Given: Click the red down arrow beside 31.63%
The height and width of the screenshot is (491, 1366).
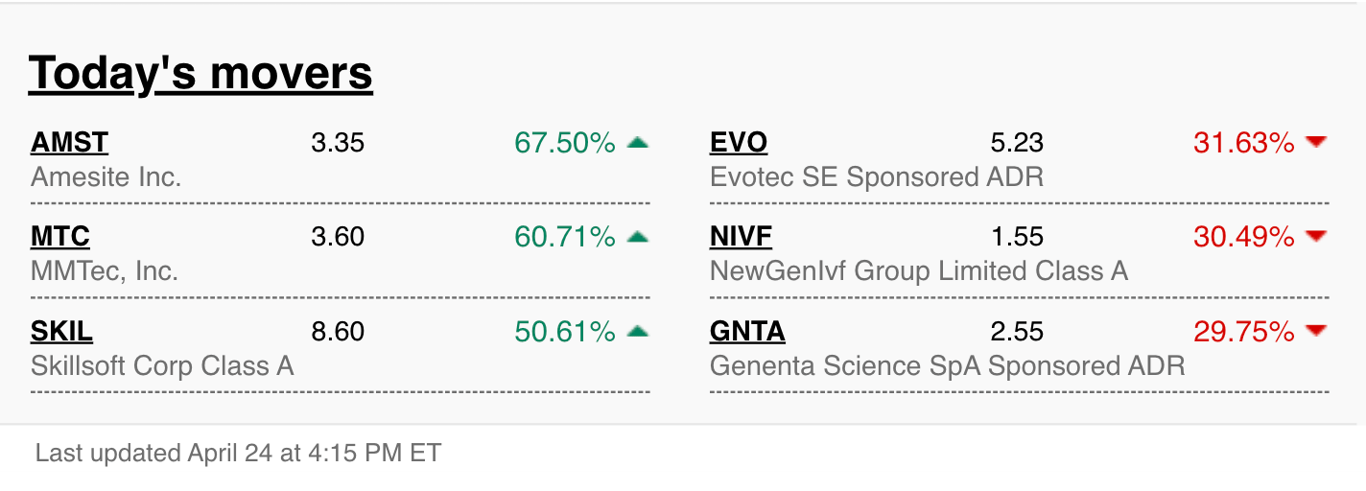Looking at the screenshot, I should coord(1316,143).
